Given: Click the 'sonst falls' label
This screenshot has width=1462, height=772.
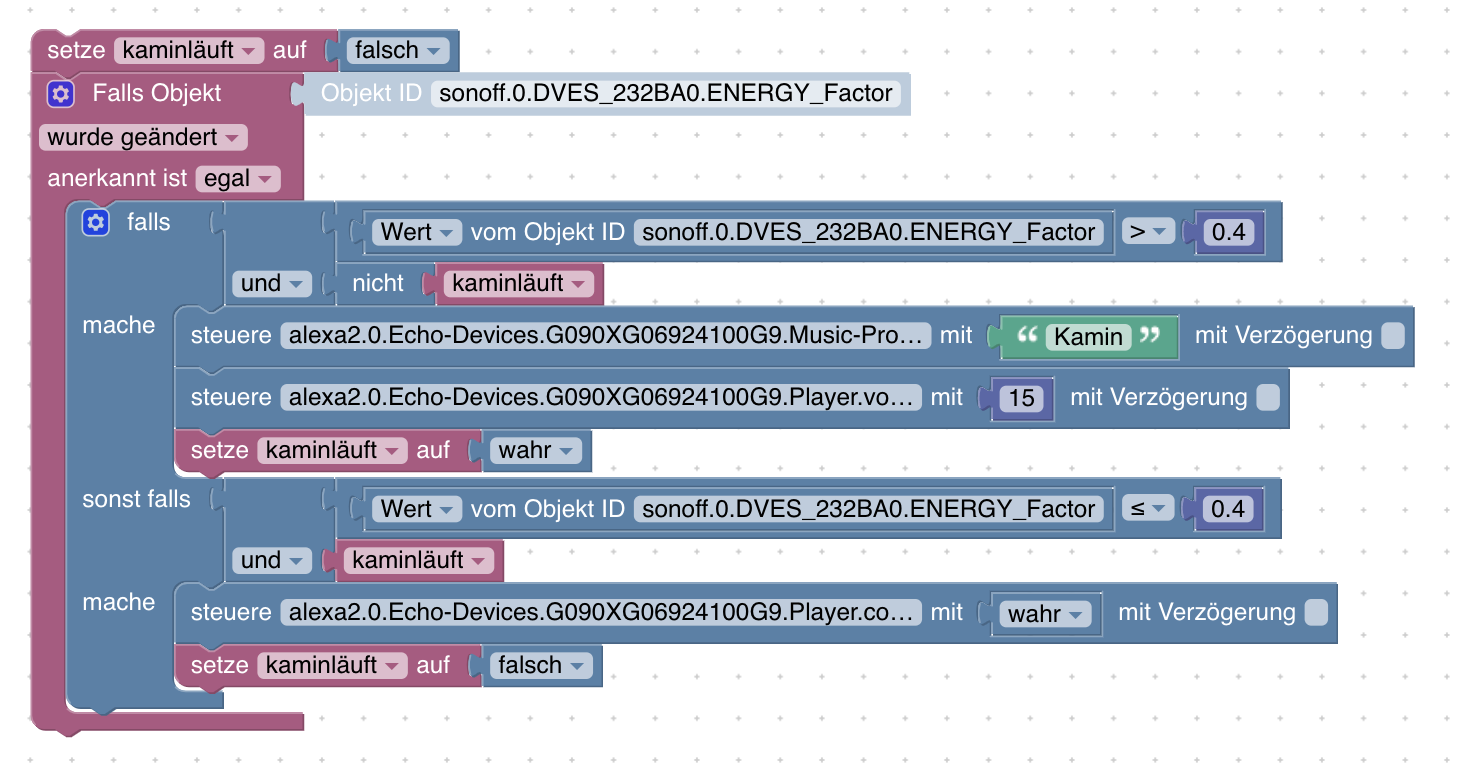Looking at the screenshot, I should coord(136,499).
